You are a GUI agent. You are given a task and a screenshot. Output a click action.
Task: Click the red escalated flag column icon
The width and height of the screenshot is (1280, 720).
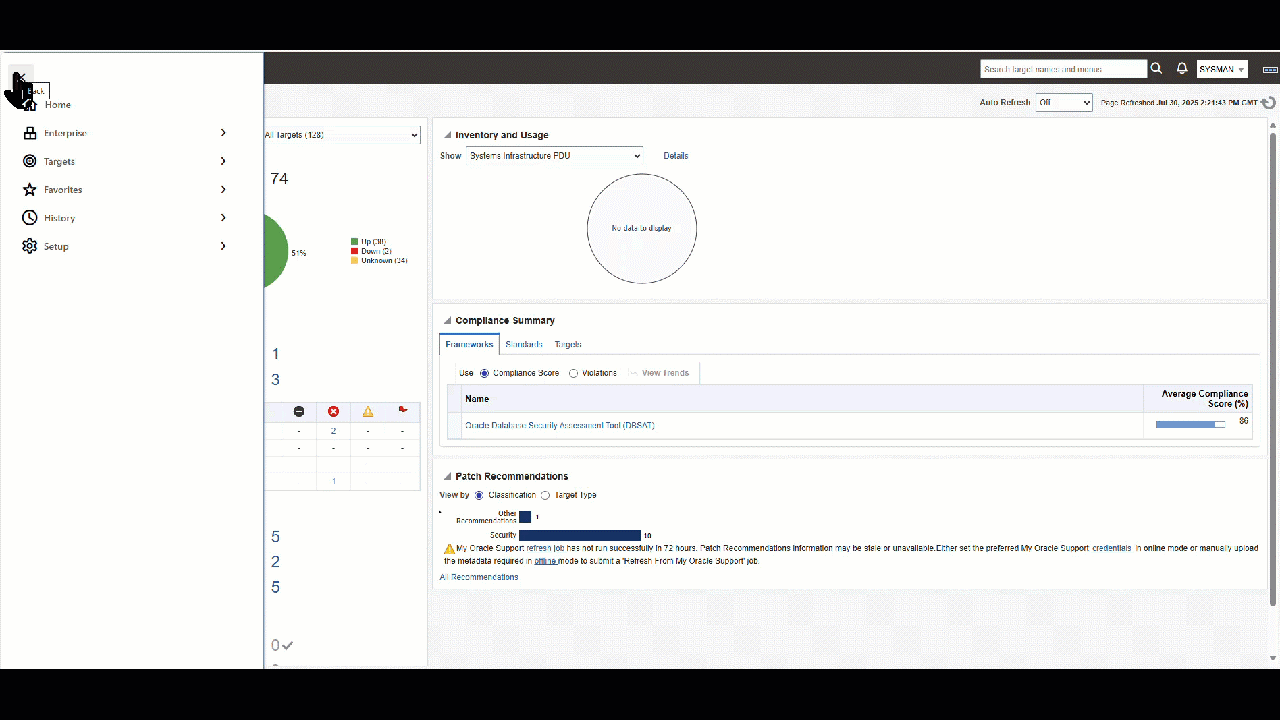click(x=403, y=410)
